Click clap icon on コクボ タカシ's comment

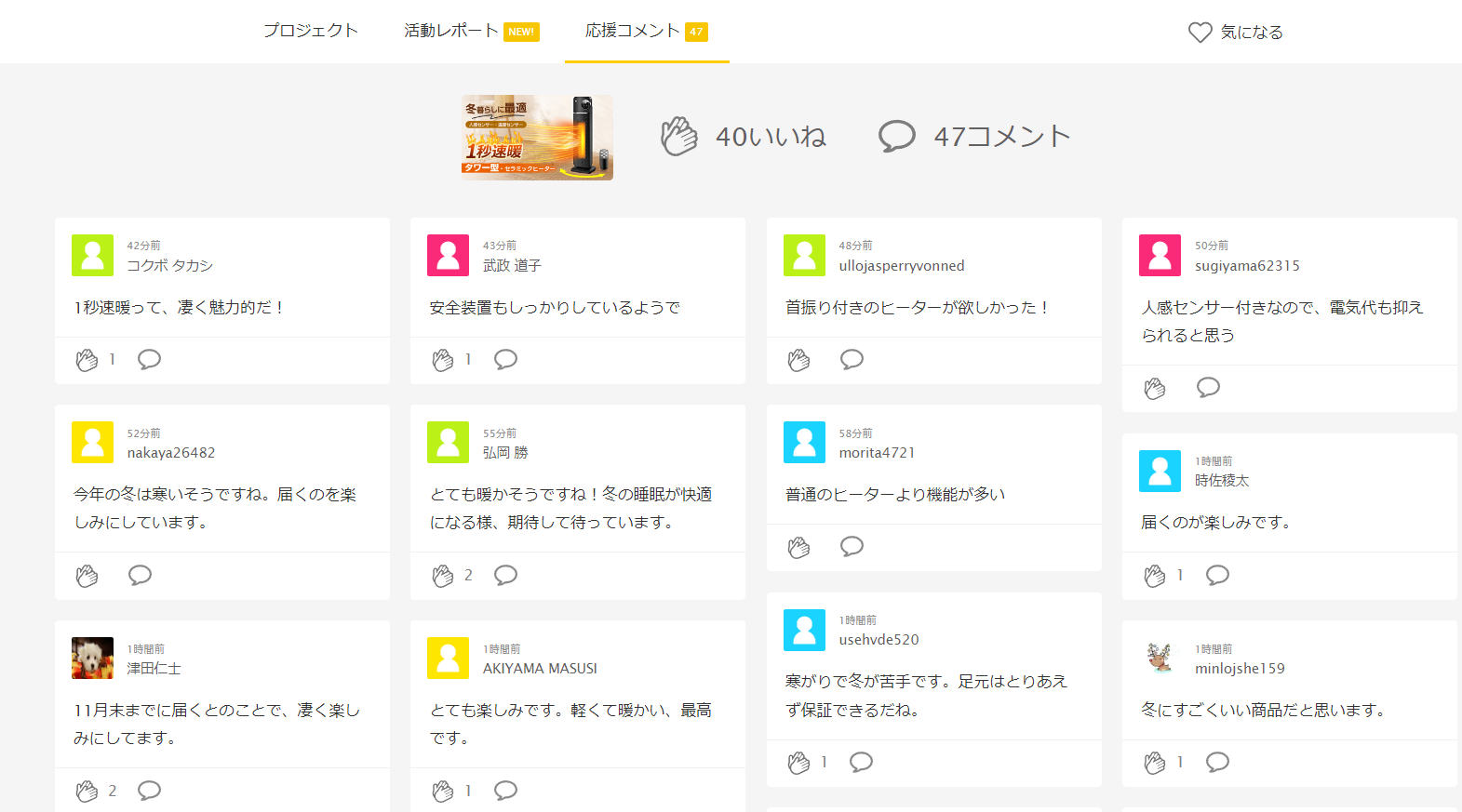tap(87, 360)
